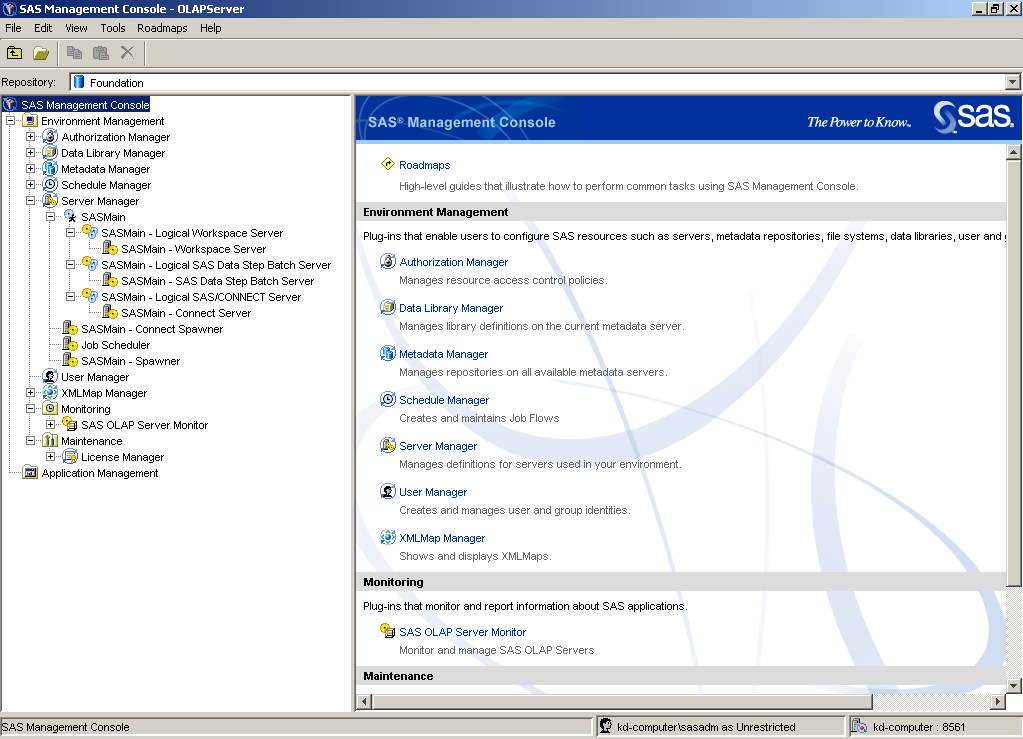Click Roadmaps icon in right pane
Viewport: 1023px width, 739px height.
click(388, 164)
